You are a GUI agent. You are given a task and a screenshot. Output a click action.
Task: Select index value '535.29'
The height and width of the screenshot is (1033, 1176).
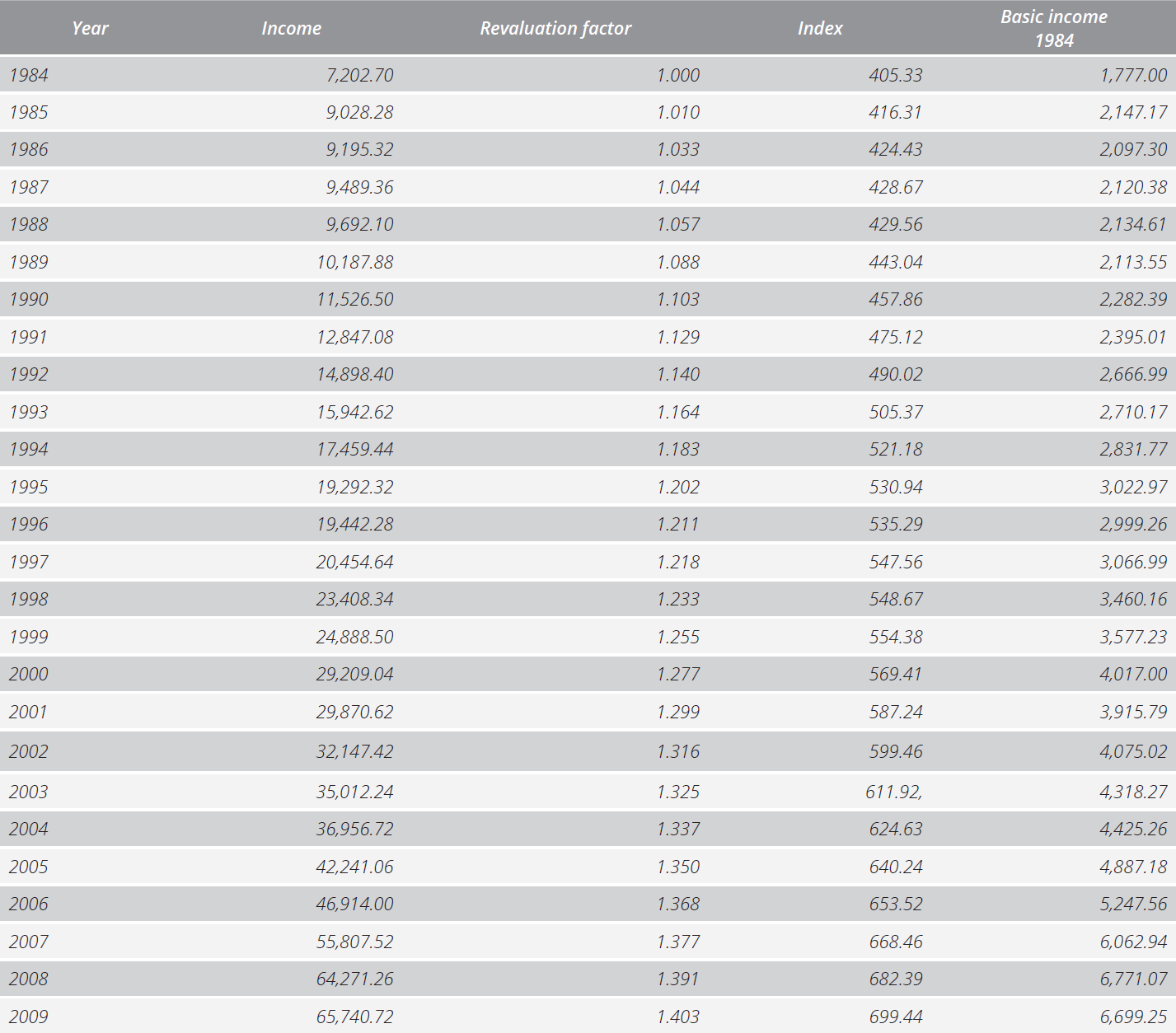(896, 524)
